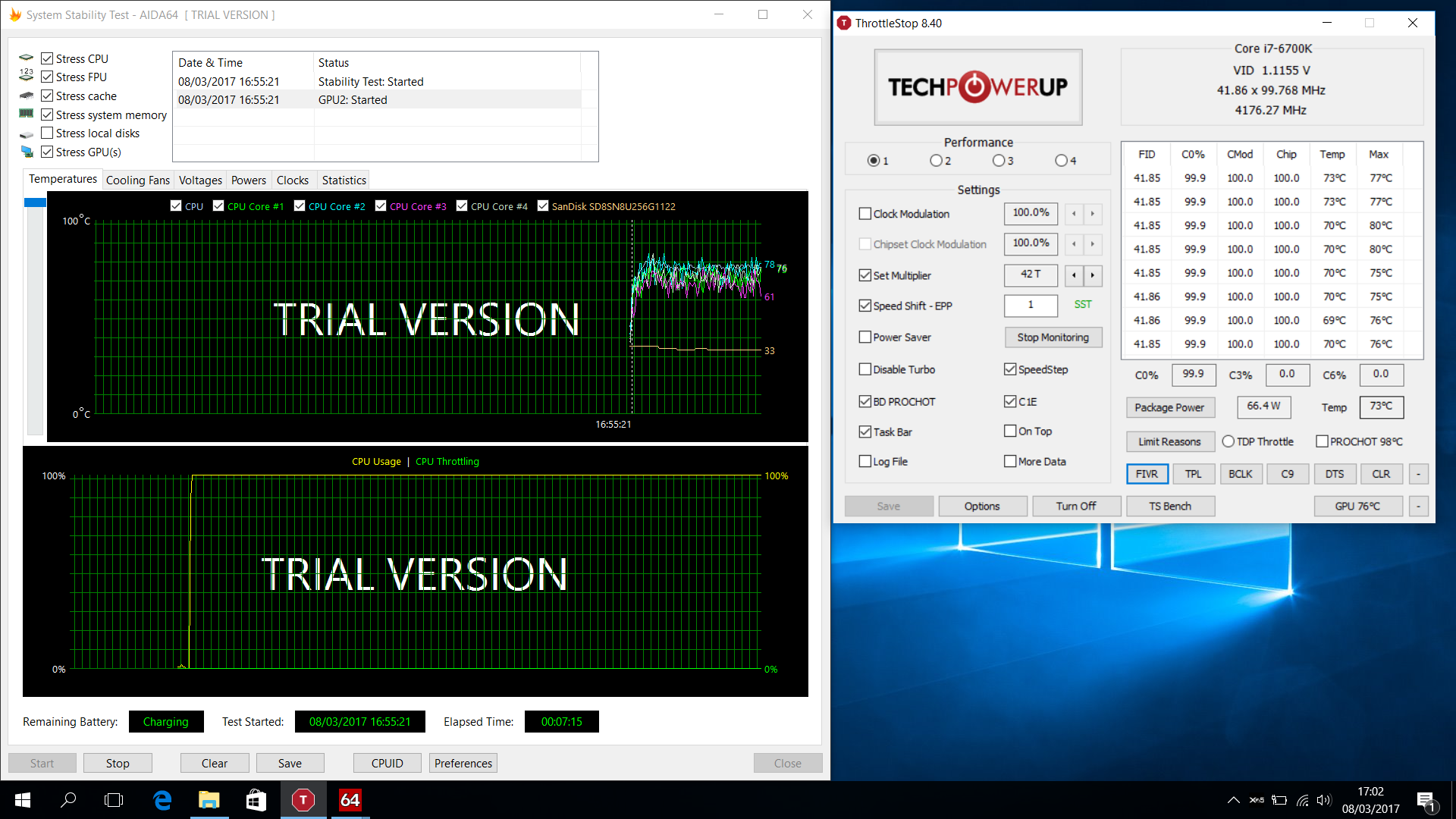Viewport: 1456px width, 819px height.
Task: Uncheck Stress CPU checkbox
Action: coord(47,58)
